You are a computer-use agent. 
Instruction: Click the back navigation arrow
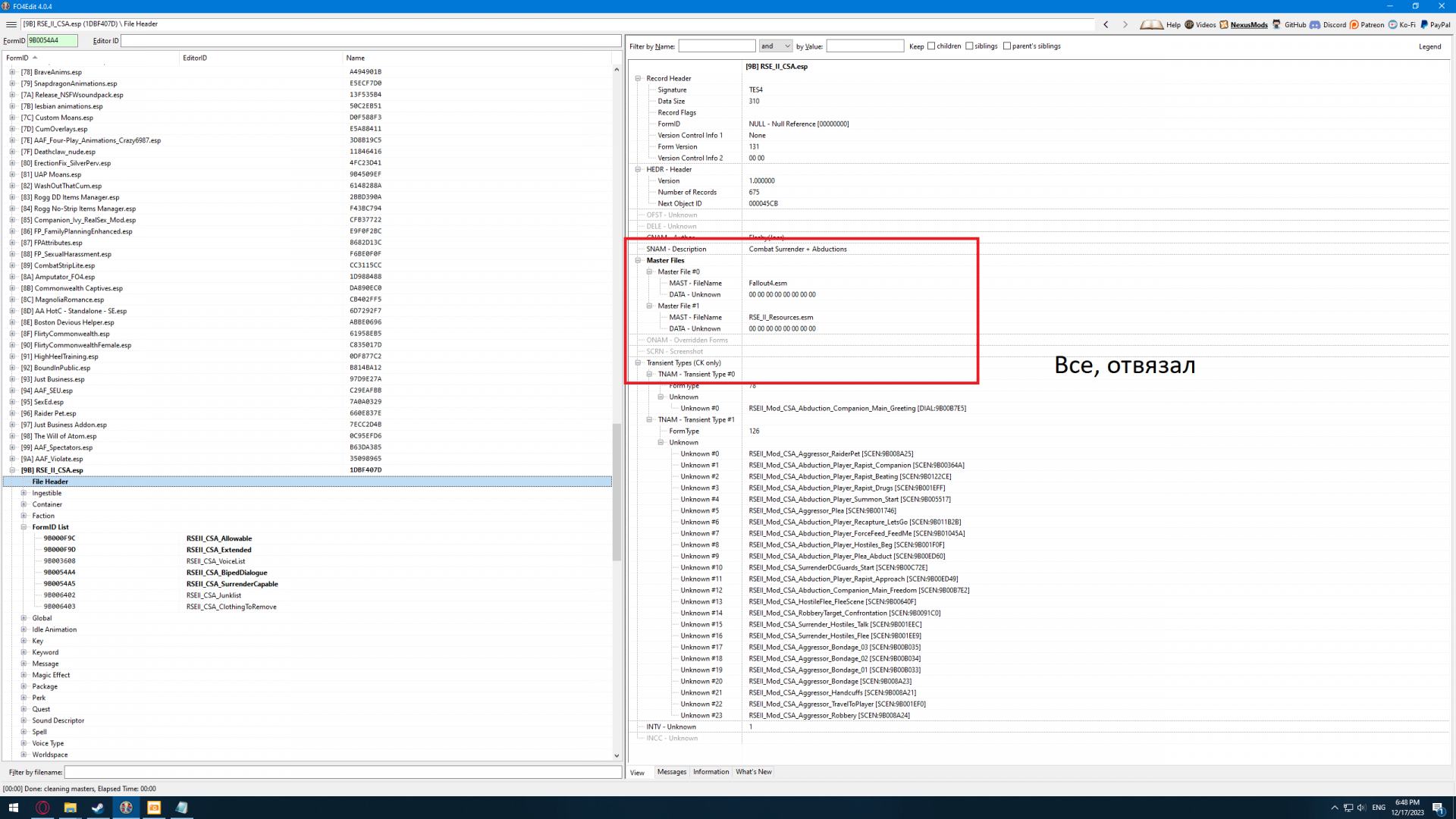tap(1106, 24)
